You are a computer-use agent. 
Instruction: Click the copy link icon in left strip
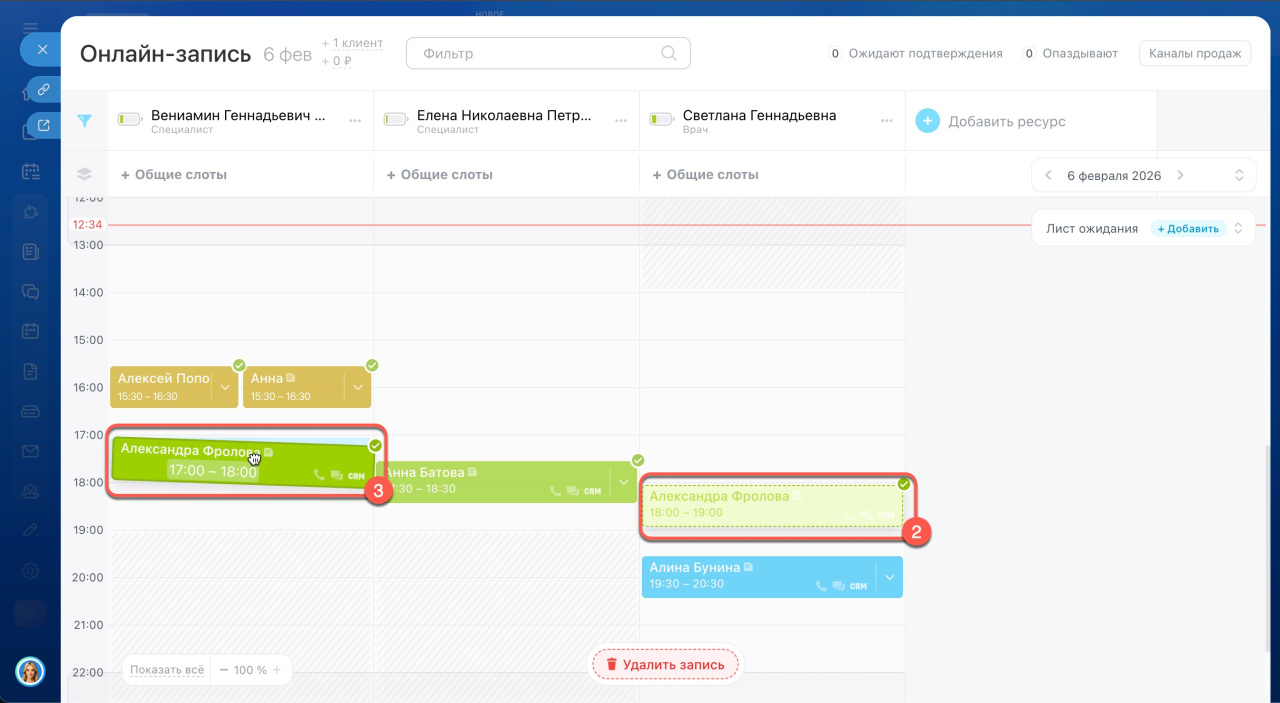[43, 90]
